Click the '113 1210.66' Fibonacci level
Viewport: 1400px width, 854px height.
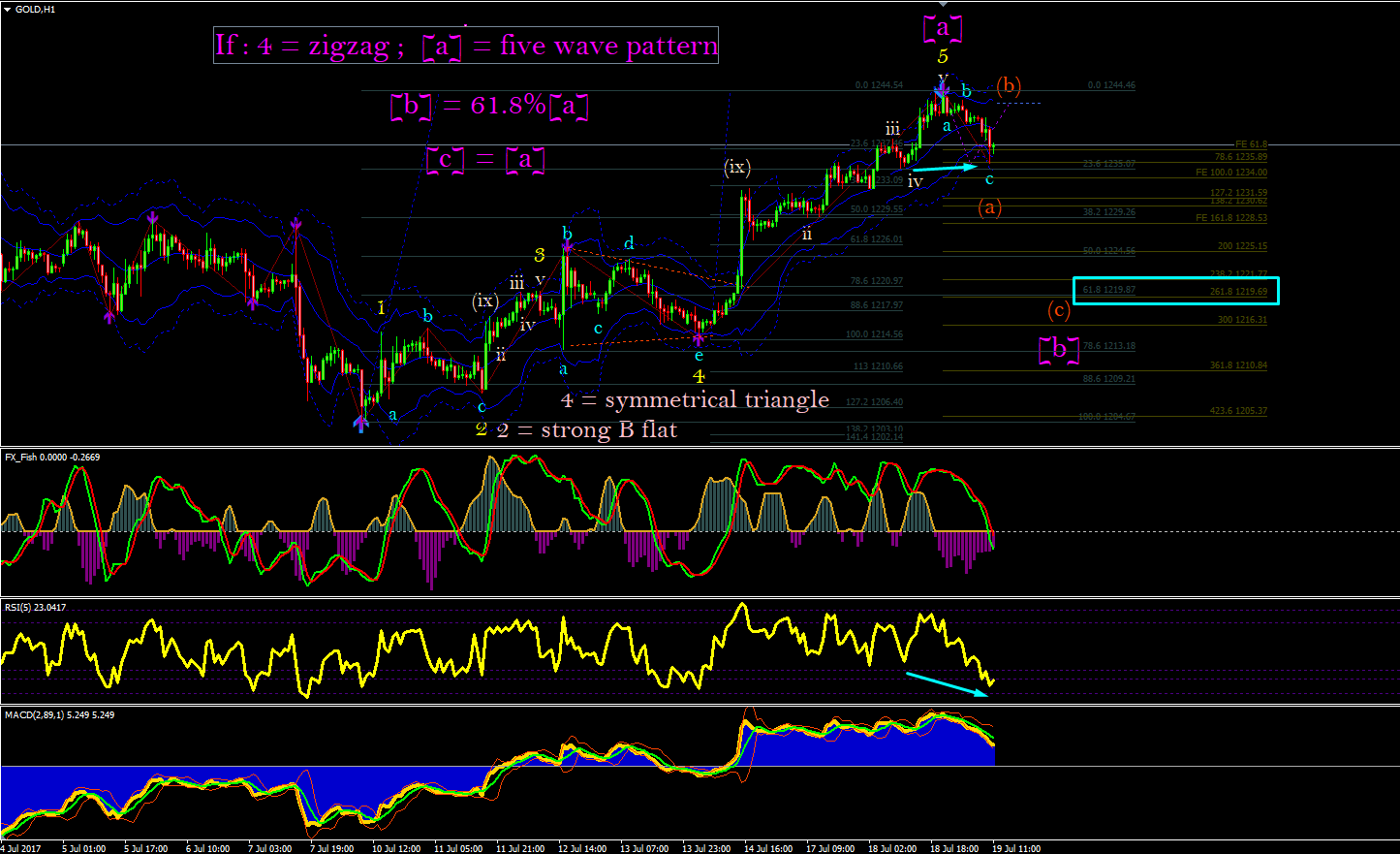coord(878,366)
